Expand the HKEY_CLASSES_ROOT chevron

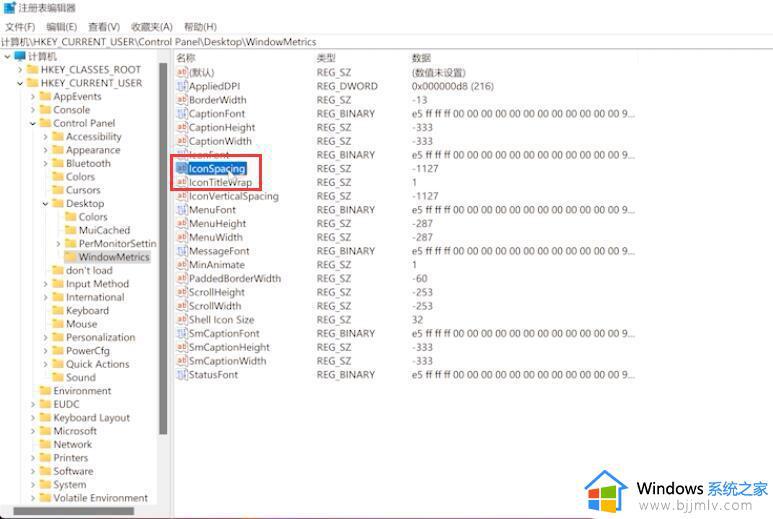coord(20,70)
